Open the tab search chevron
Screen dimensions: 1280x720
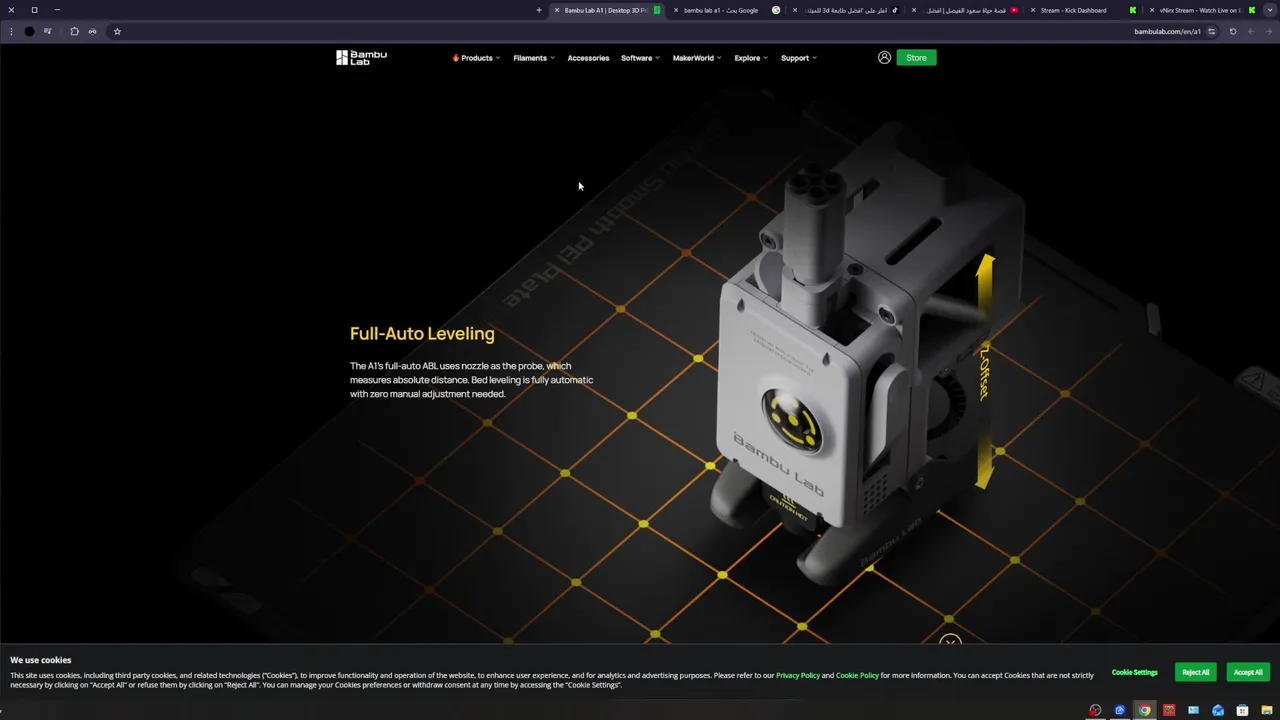click(x=1270, y=10)
